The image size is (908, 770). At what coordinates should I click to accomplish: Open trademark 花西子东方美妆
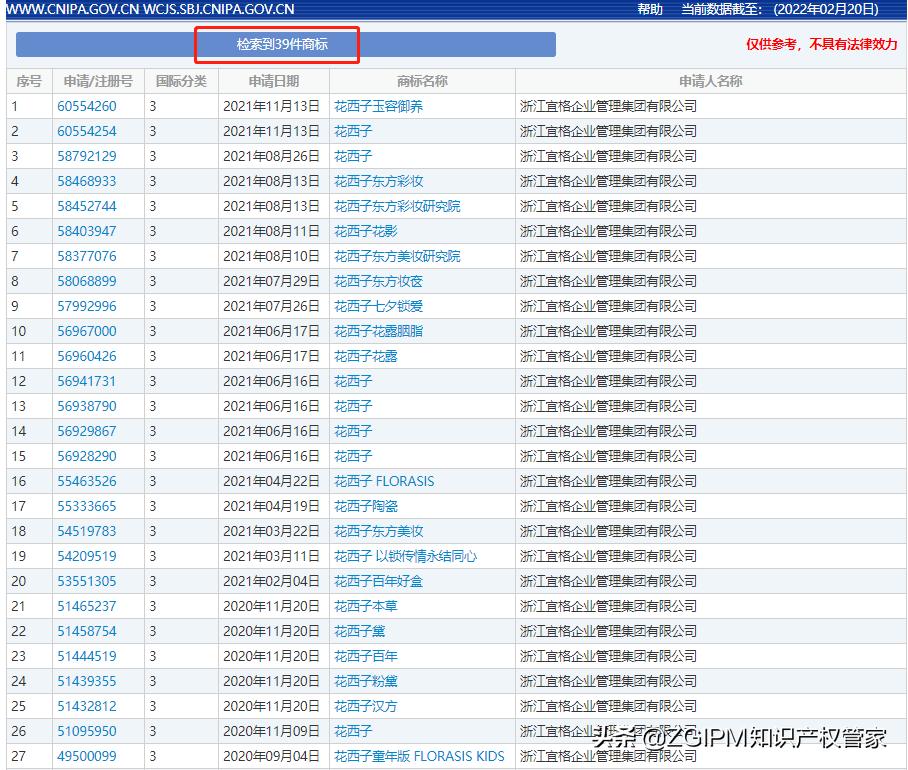tap(379, 531)
